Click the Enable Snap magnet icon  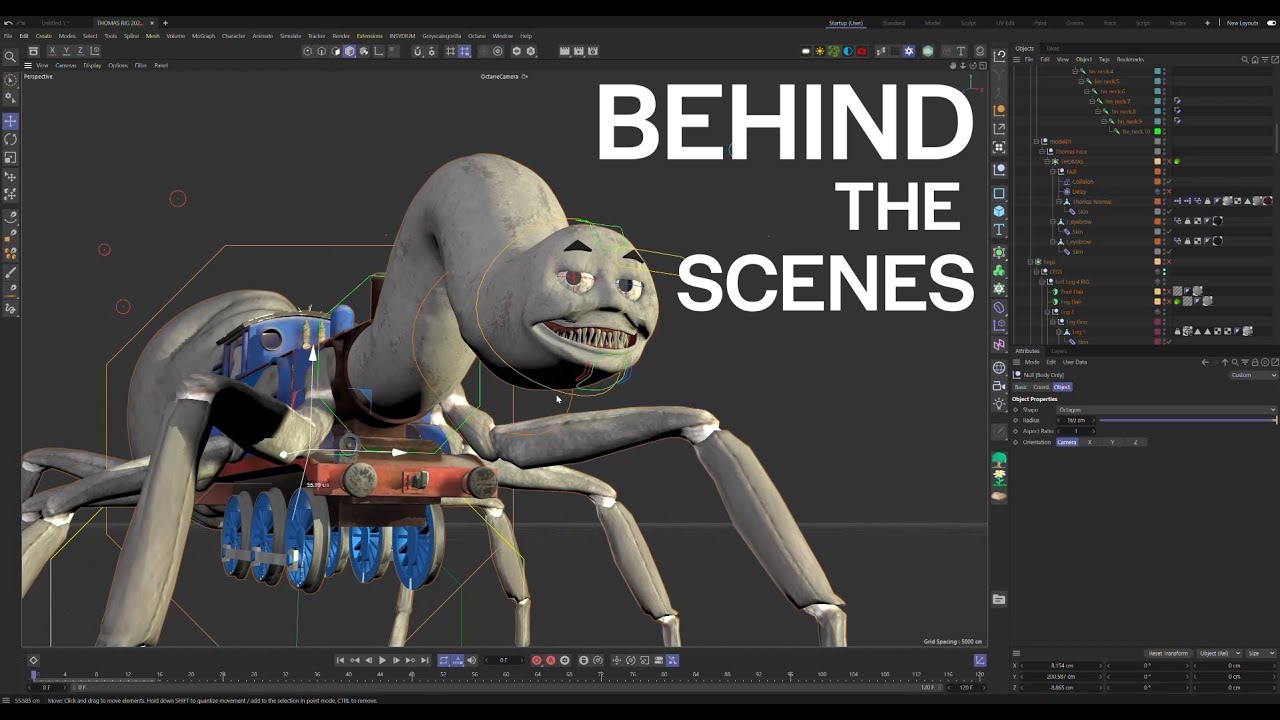[418, 51]
